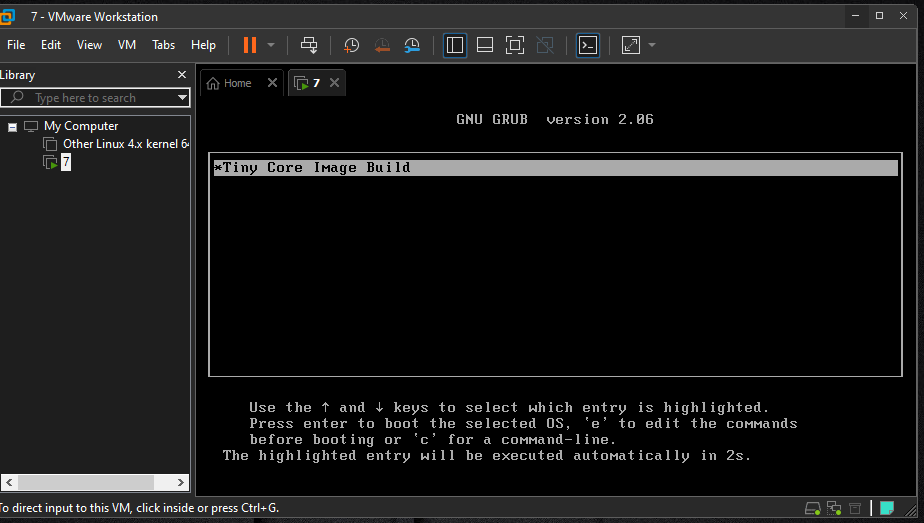Click the library search field
924x523 pixels.
coord(88,98)
